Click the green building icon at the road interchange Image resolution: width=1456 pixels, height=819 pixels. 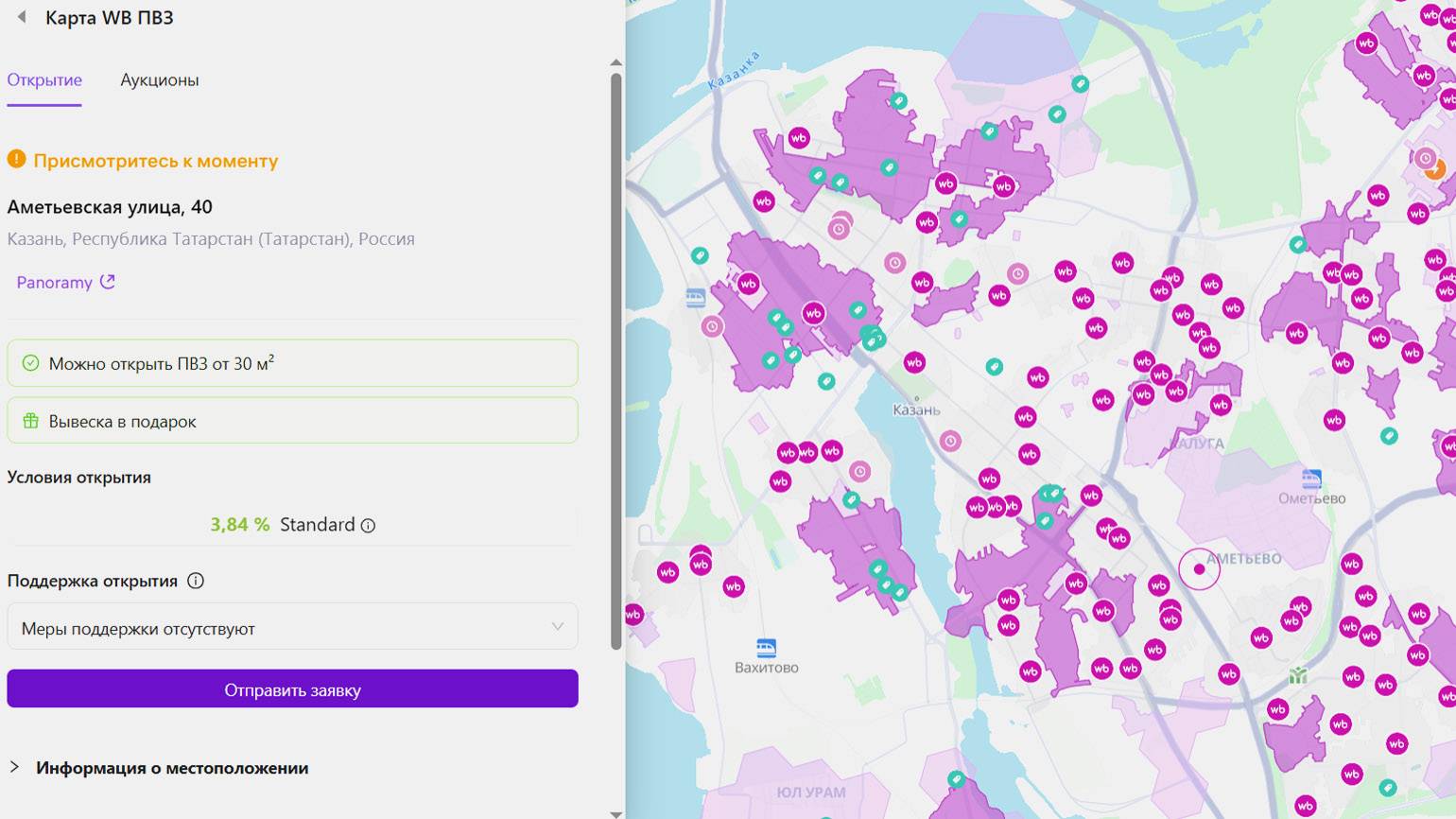pyautogui.click(x=1298, y=675)
